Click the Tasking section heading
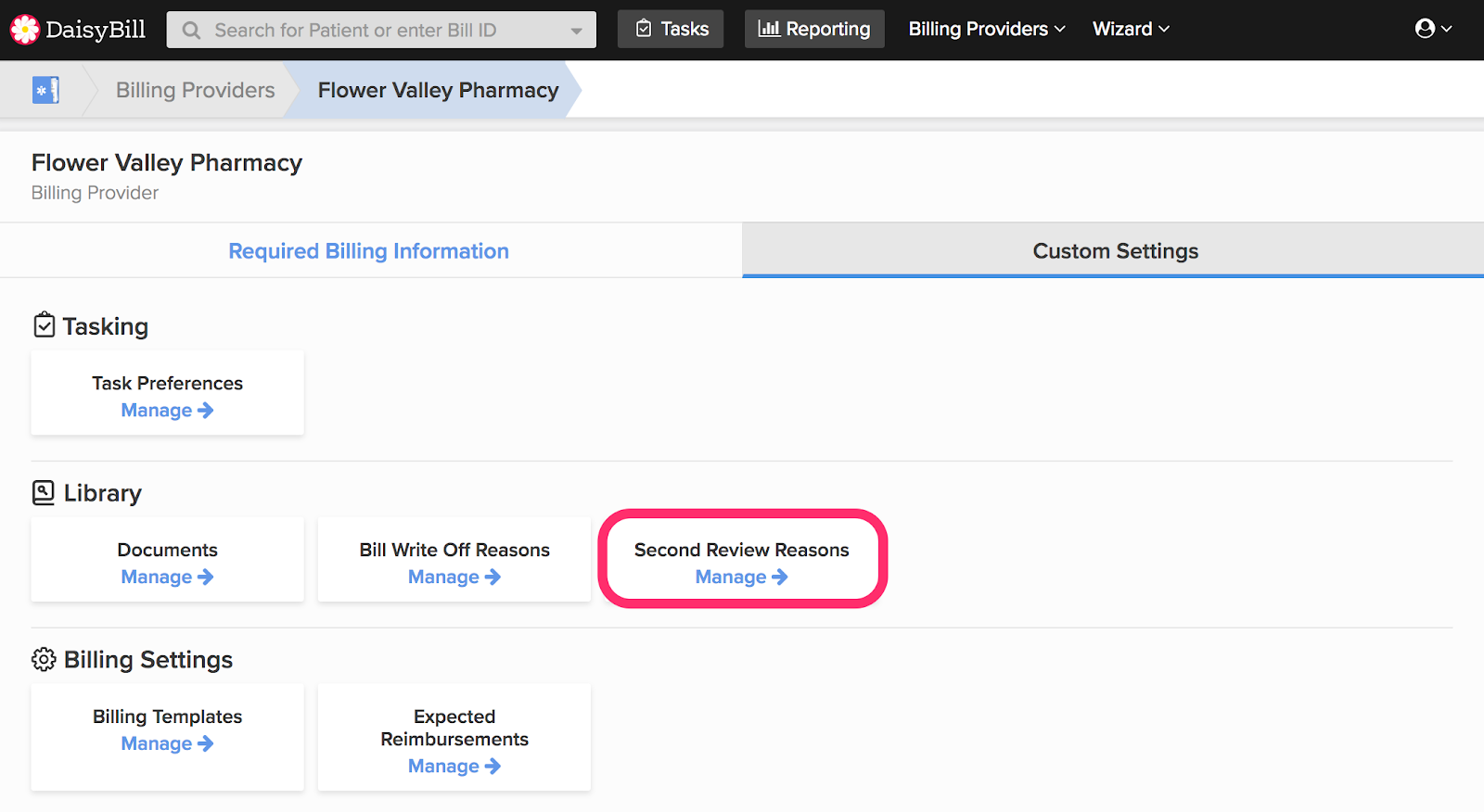This screenshot has height=812, width=1484. [106, 326]
